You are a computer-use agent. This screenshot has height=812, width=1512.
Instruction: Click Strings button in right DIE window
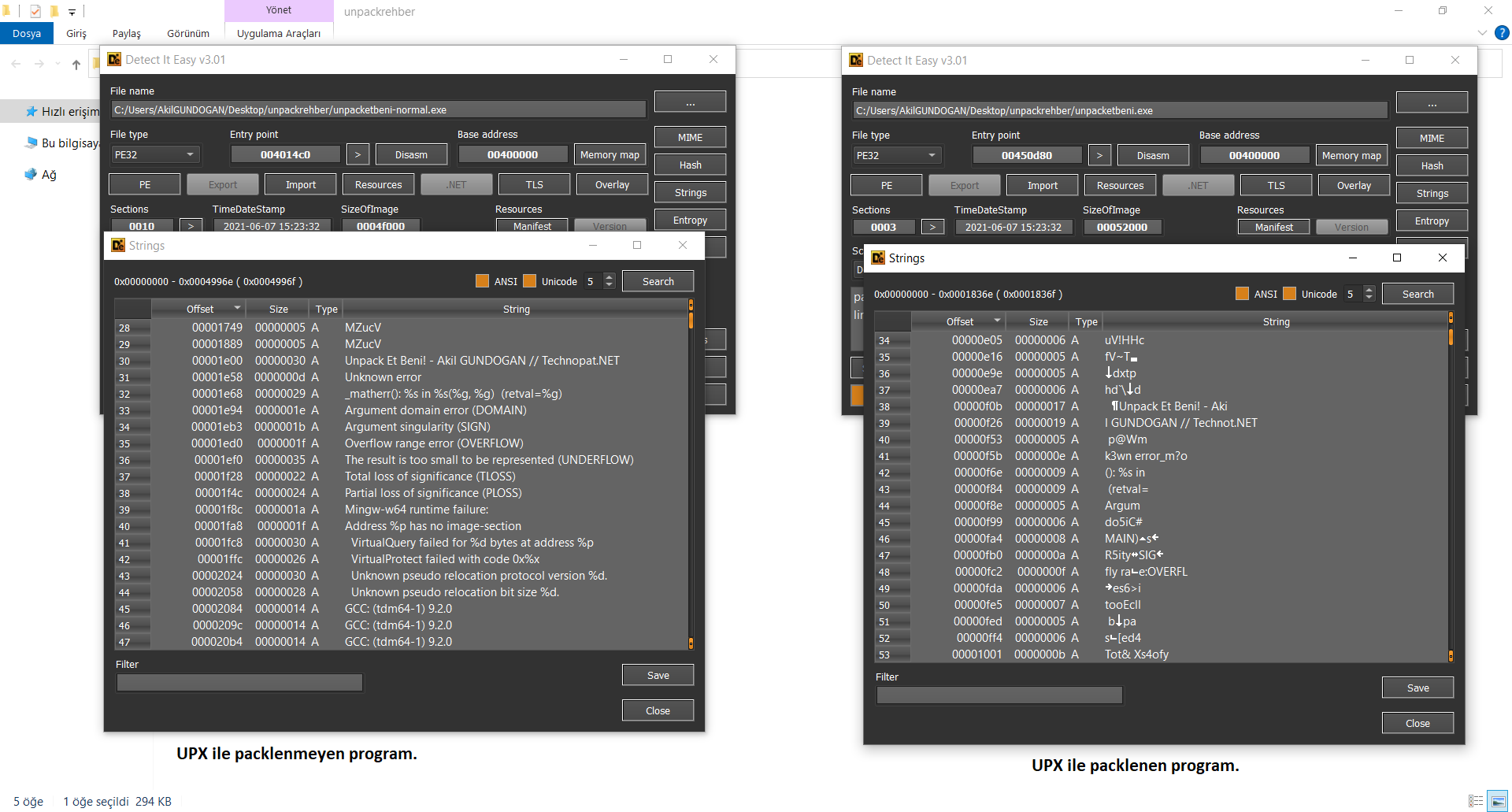[x=1432, y=193]
